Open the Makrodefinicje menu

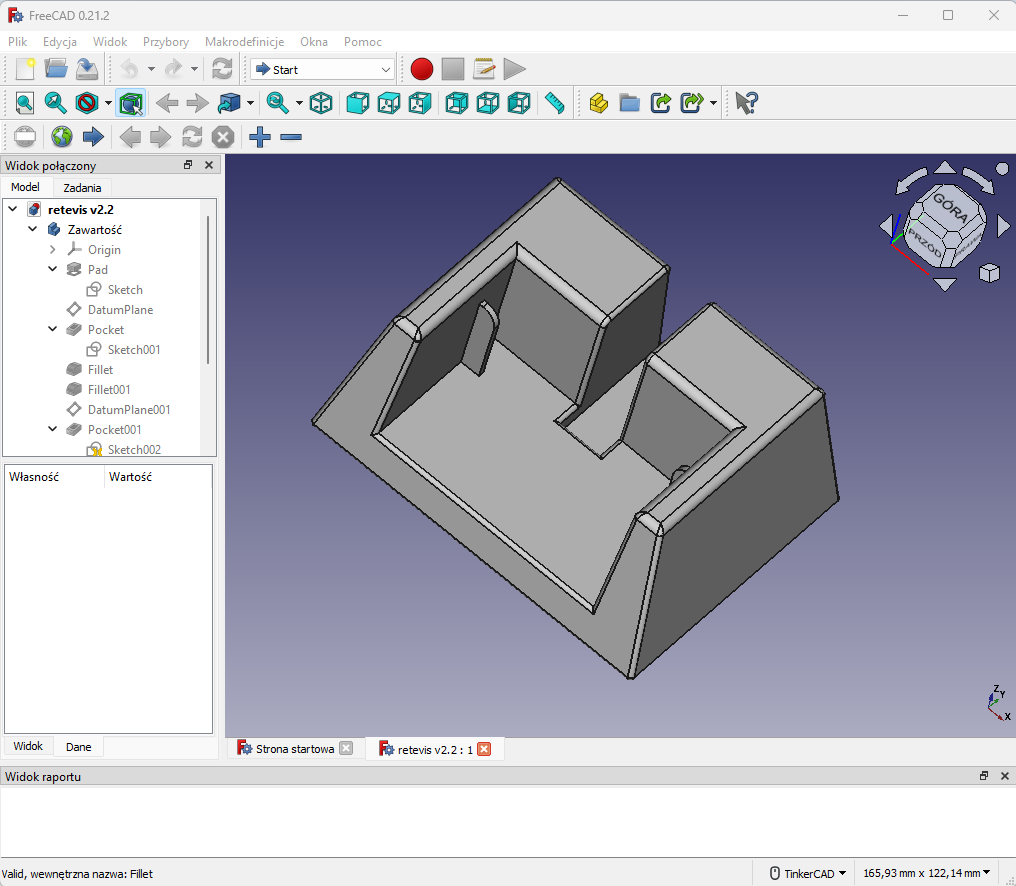(x=244, y=42)
